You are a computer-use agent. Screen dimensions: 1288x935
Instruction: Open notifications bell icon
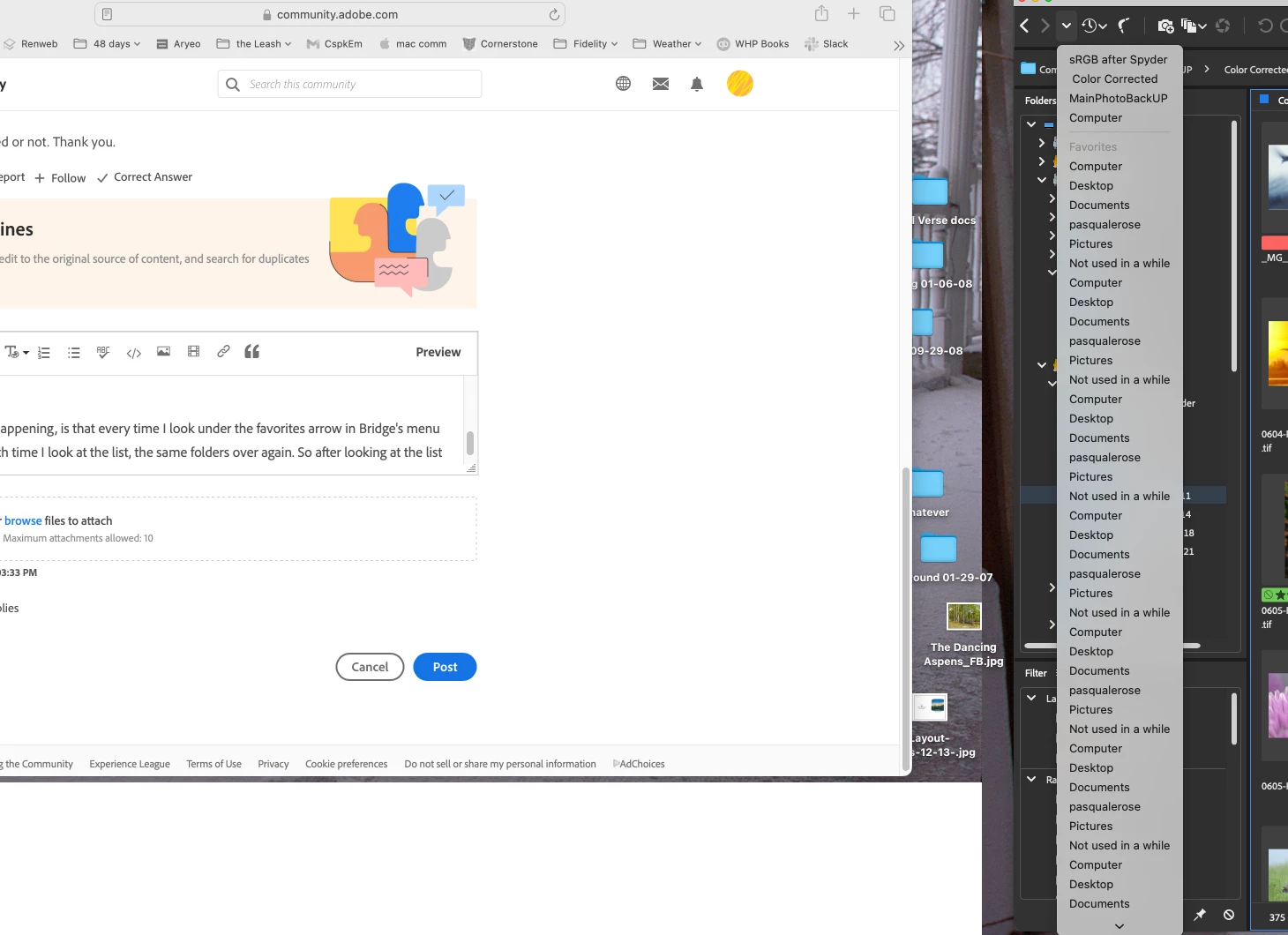pos(697,84)
